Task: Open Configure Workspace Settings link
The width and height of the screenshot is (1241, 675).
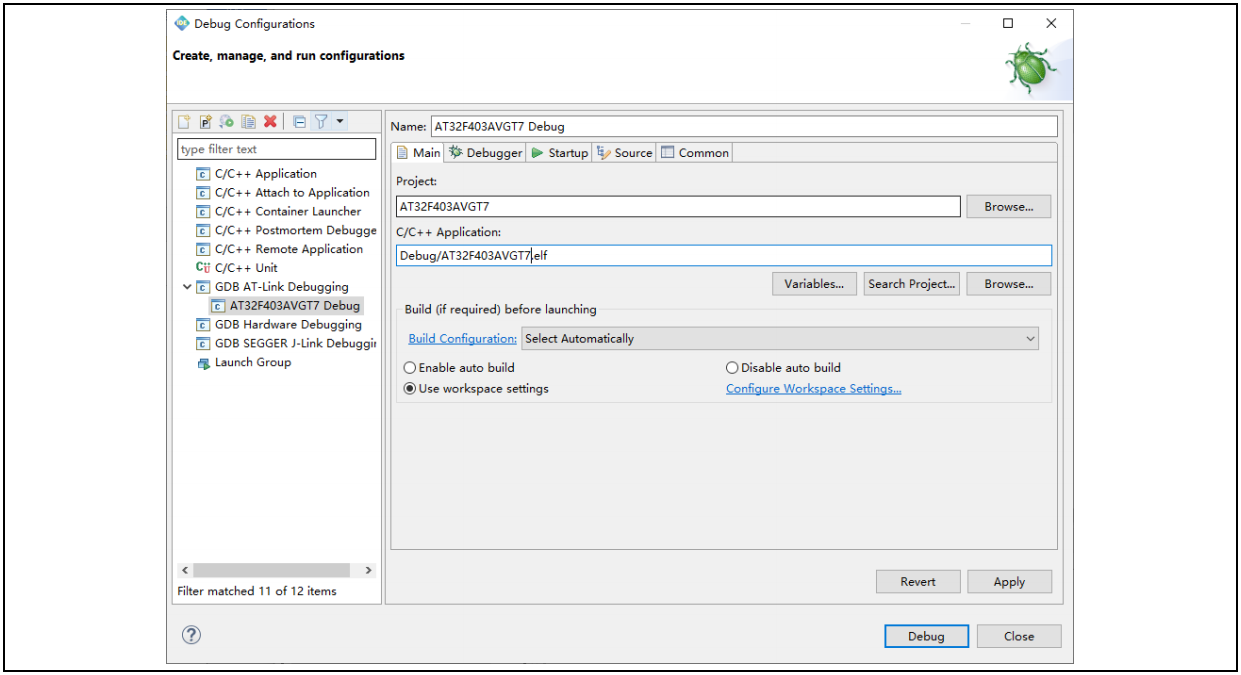Action: click(x=813, y=389)
